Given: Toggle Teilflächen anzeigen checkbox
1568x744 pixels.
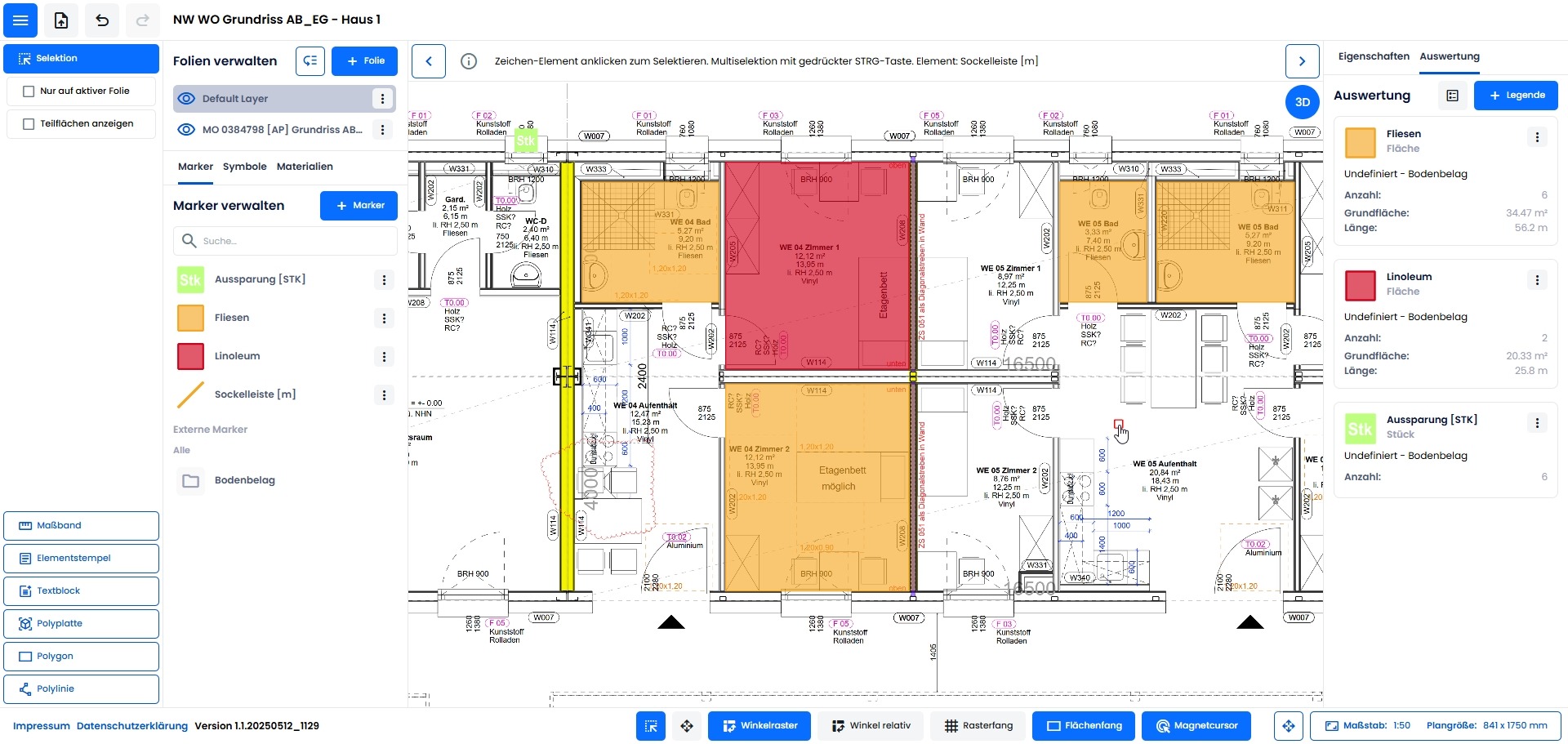Looking at the screenshot, I should [x=29, y=124].
